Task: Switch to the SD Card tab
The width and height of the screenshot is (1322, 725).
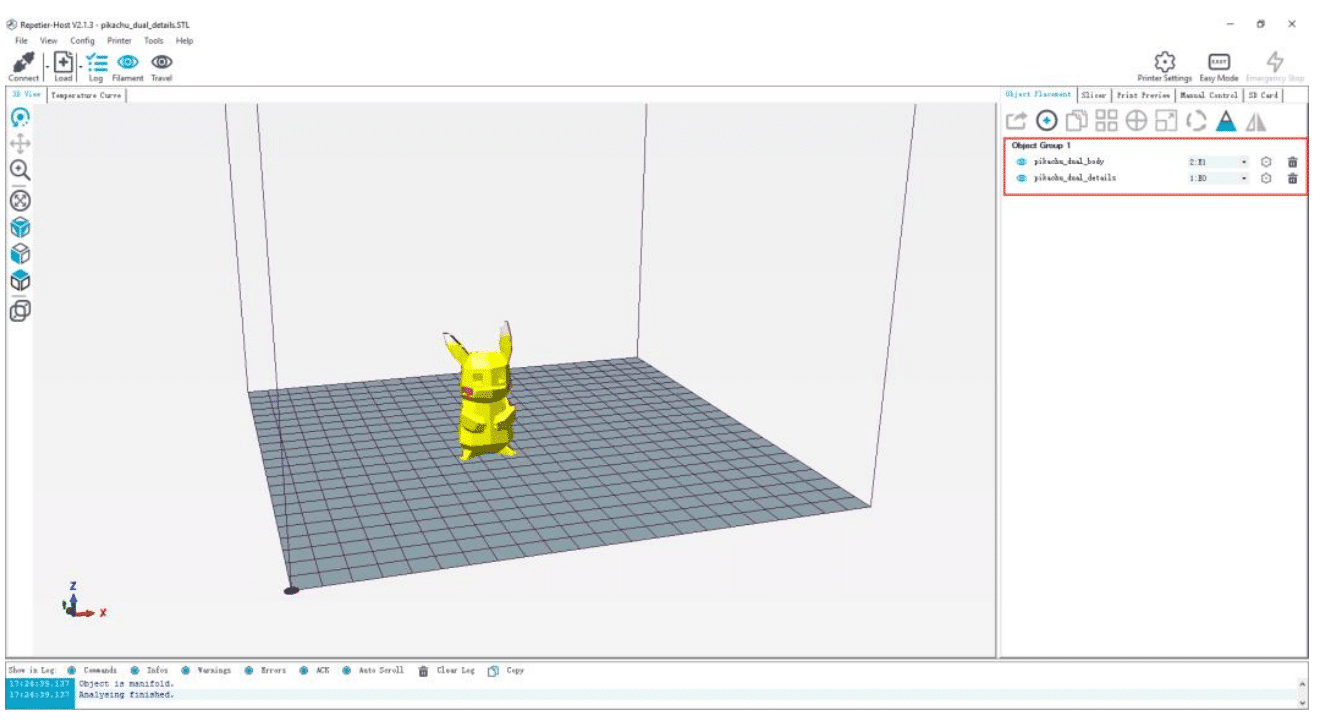Action: [1263, 95]
